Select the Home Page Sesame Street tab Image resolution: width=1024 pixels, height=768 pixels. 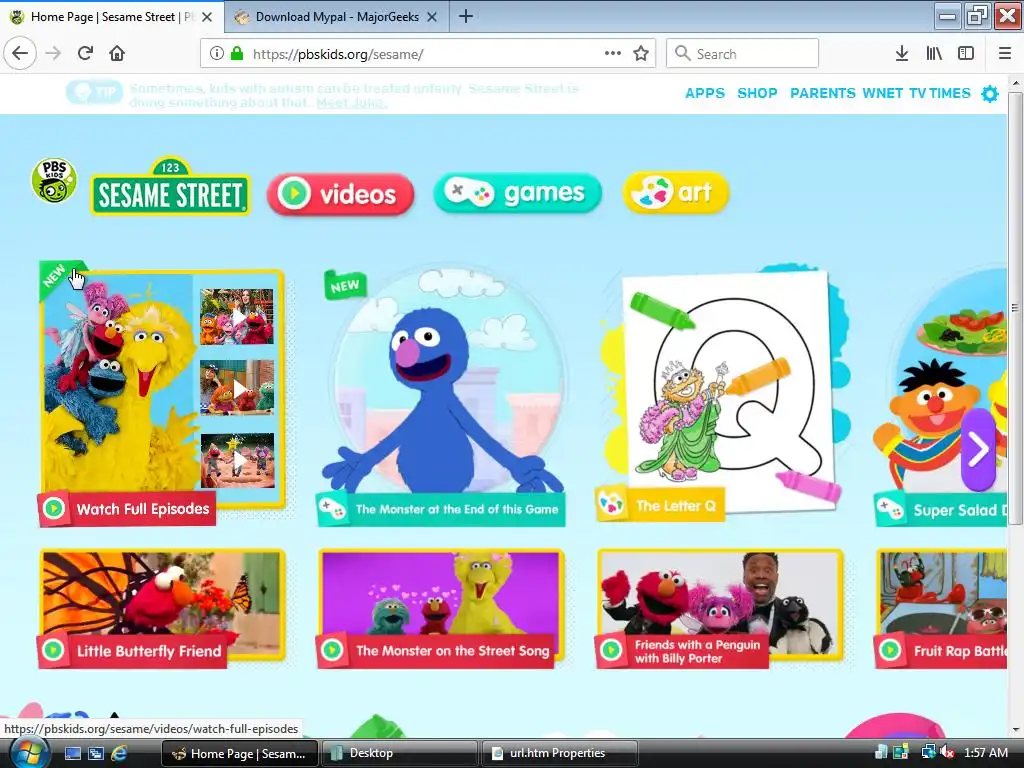[x=112, y=17]
